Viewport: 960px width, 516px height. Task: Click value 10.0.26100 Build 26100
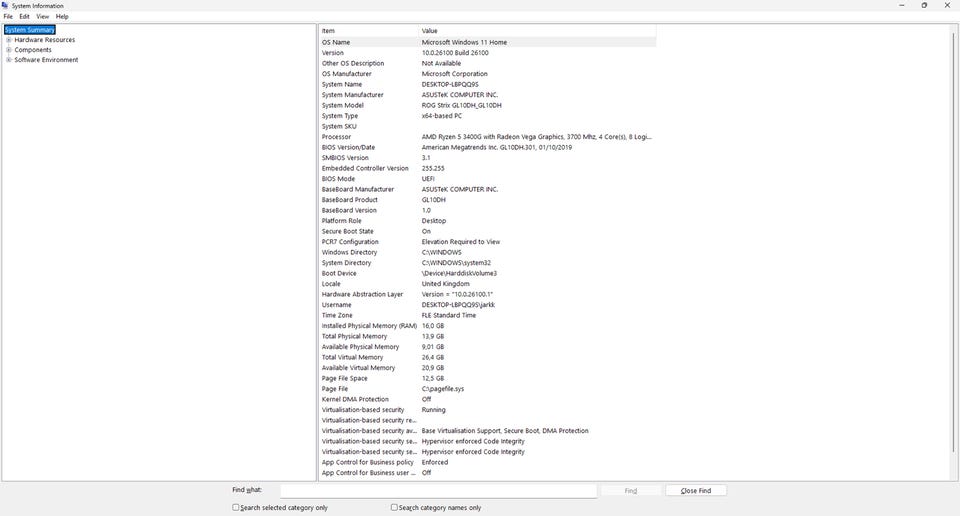(x=455, y=53)
